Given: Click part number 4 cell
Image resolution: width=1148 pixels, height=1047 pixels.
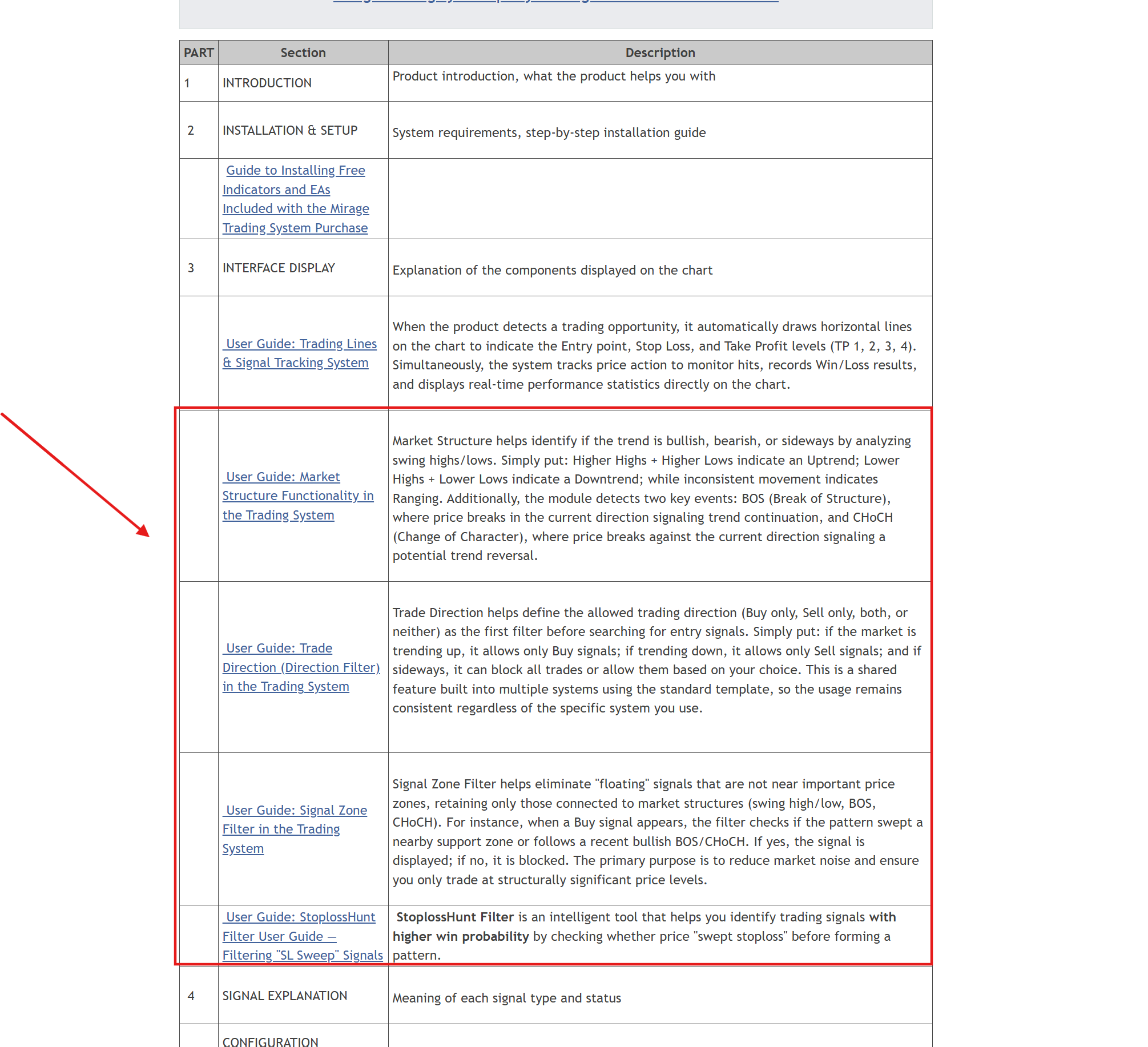Looking at the screenshot, I should [x=191, y=996].
